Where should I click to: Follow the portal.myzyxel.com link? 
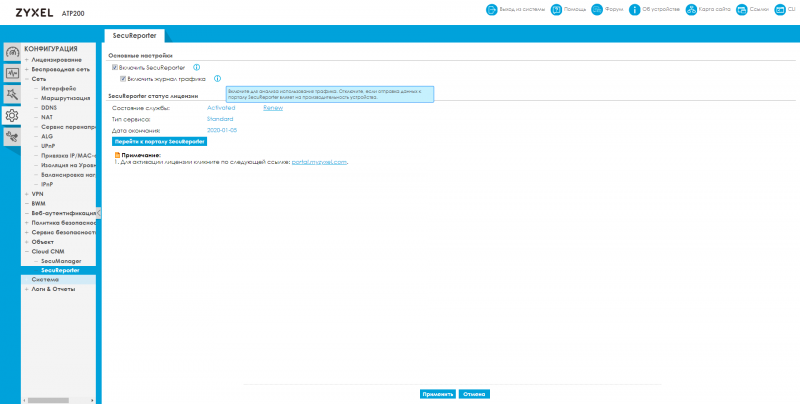pos(319,162)
